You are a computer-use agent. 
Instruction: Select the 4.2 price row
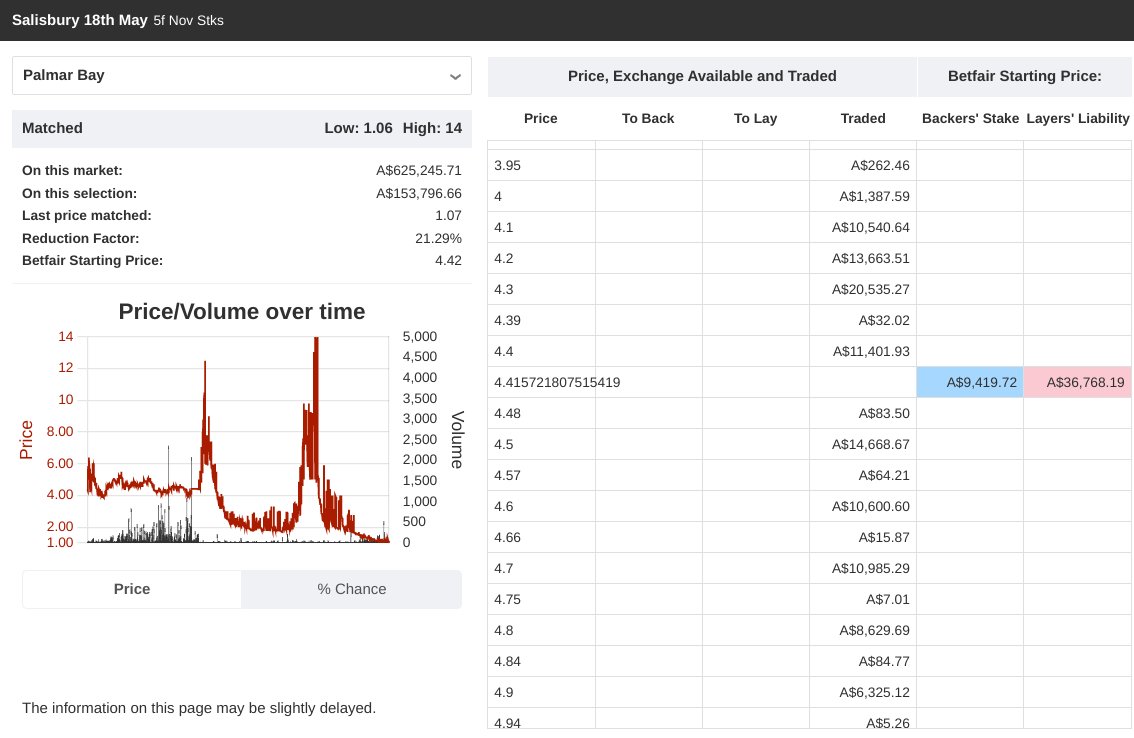pos(809,259)
